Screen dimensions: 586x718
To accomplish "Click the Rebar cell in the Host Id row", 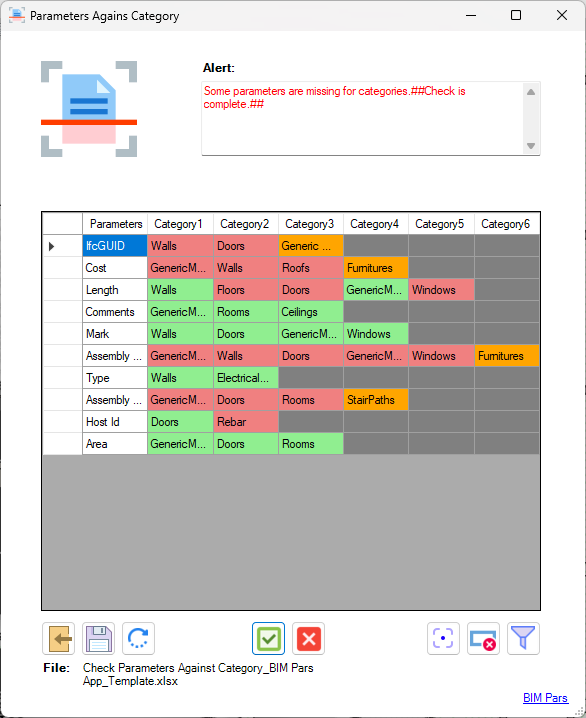I will click(246, 422).
